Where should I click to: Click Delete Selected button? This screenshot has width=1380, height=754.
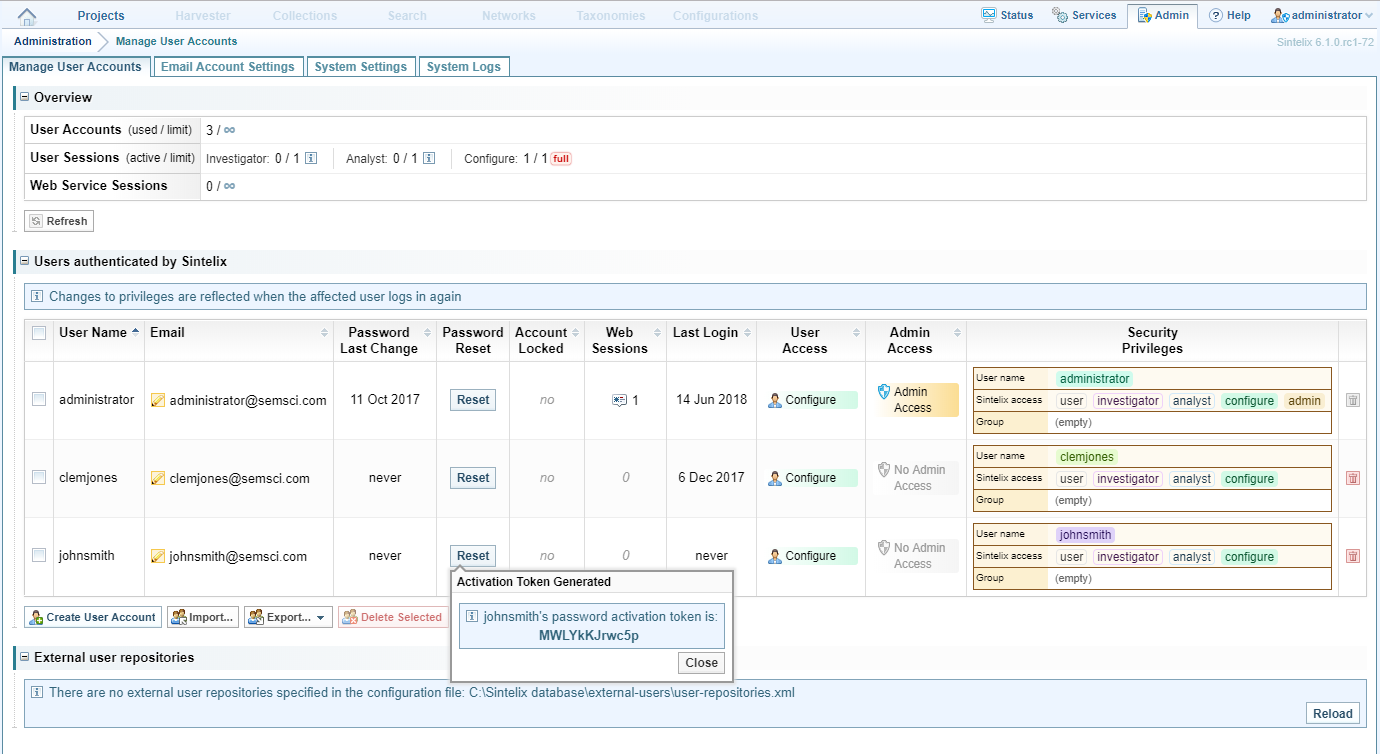pos(393,617)
